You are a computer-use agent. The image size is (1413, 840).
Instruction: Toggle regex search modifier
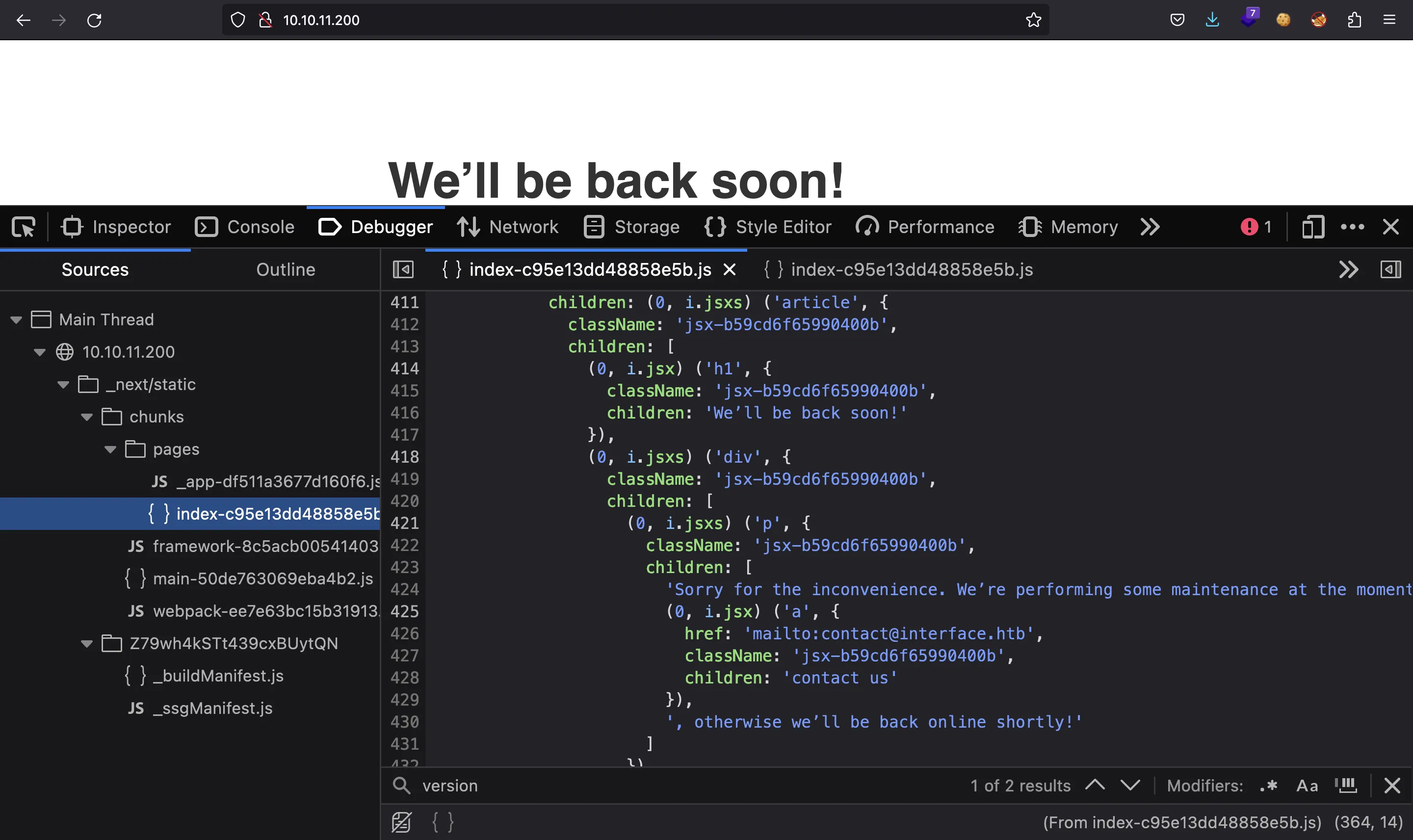1268,786
